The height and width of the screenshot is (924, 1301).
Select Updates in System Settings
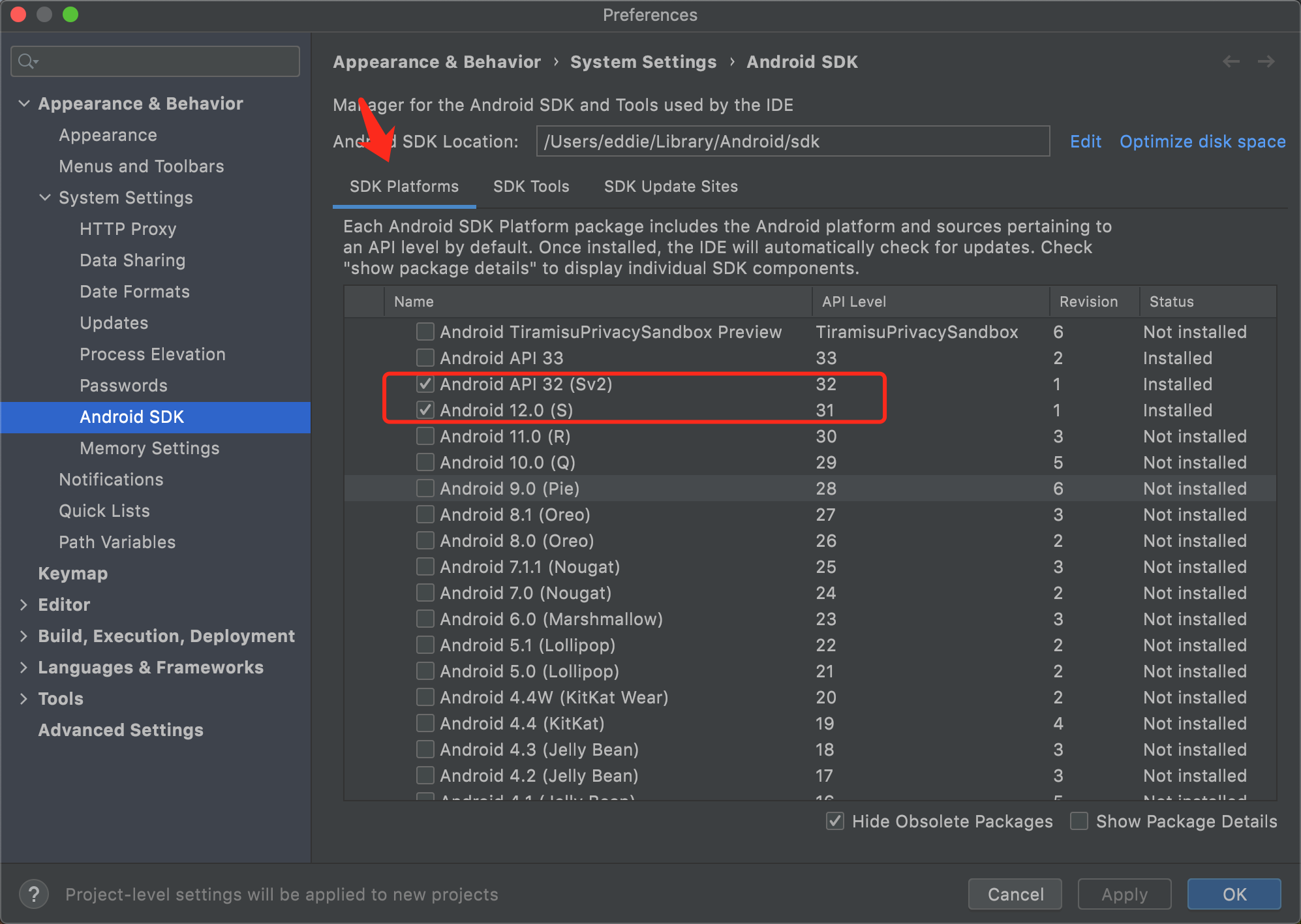coord(114,322)
